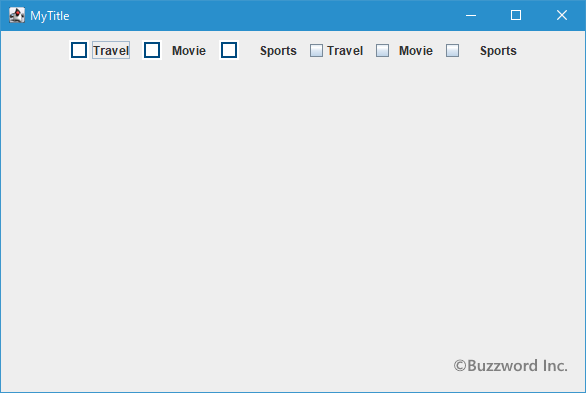Check the large blue-bordered Movie checkbox
The image size is (586, 393).
tap(152, 50)
